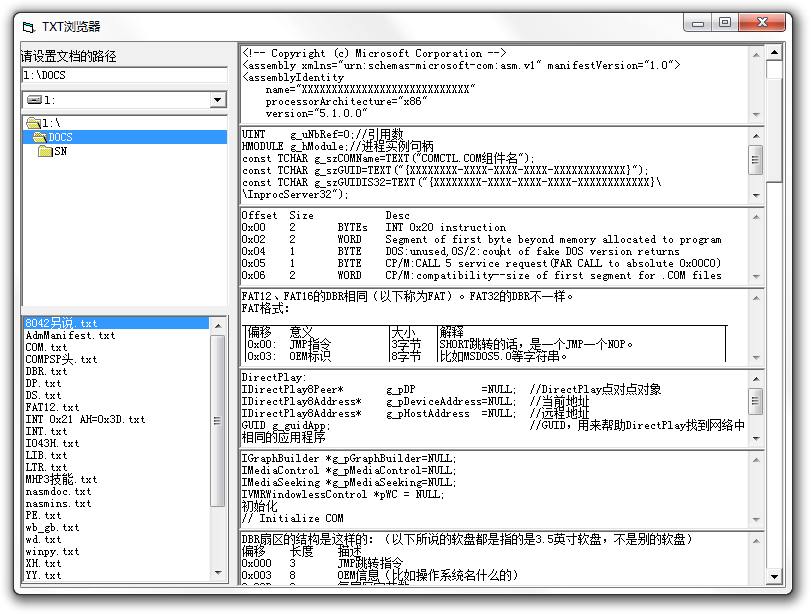Click scrollbar thumb in the g_uNbRef code pane

[x=755, y=159]
